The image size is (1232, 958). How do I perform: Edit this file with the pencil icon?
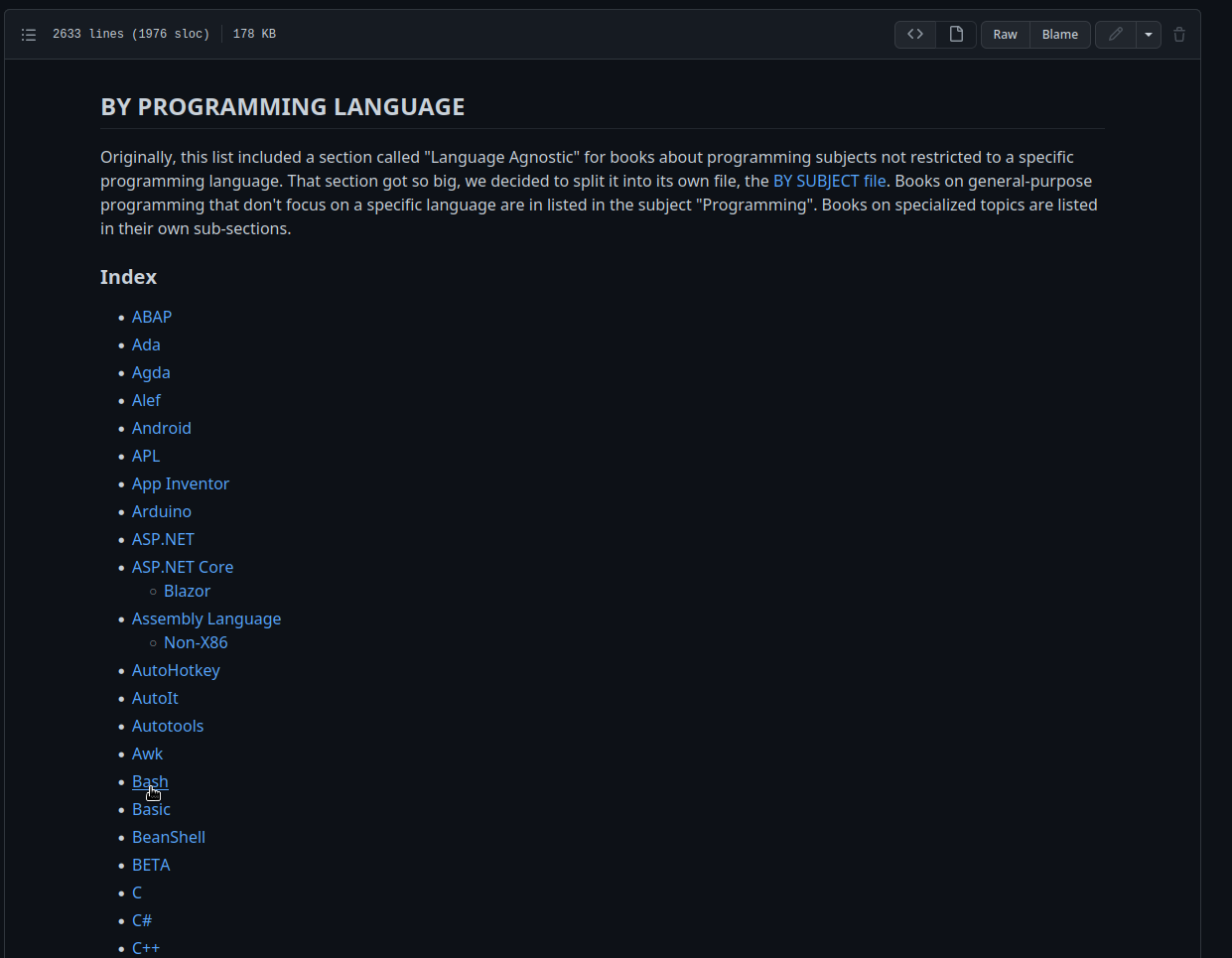pos(1116,35)
